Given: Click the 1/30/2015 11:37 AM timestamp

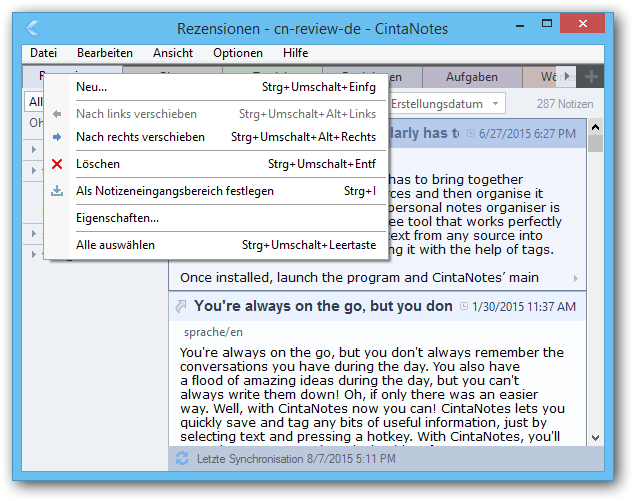Looking at the screenshot, I should pyautogui.click(x=524, y=307).
